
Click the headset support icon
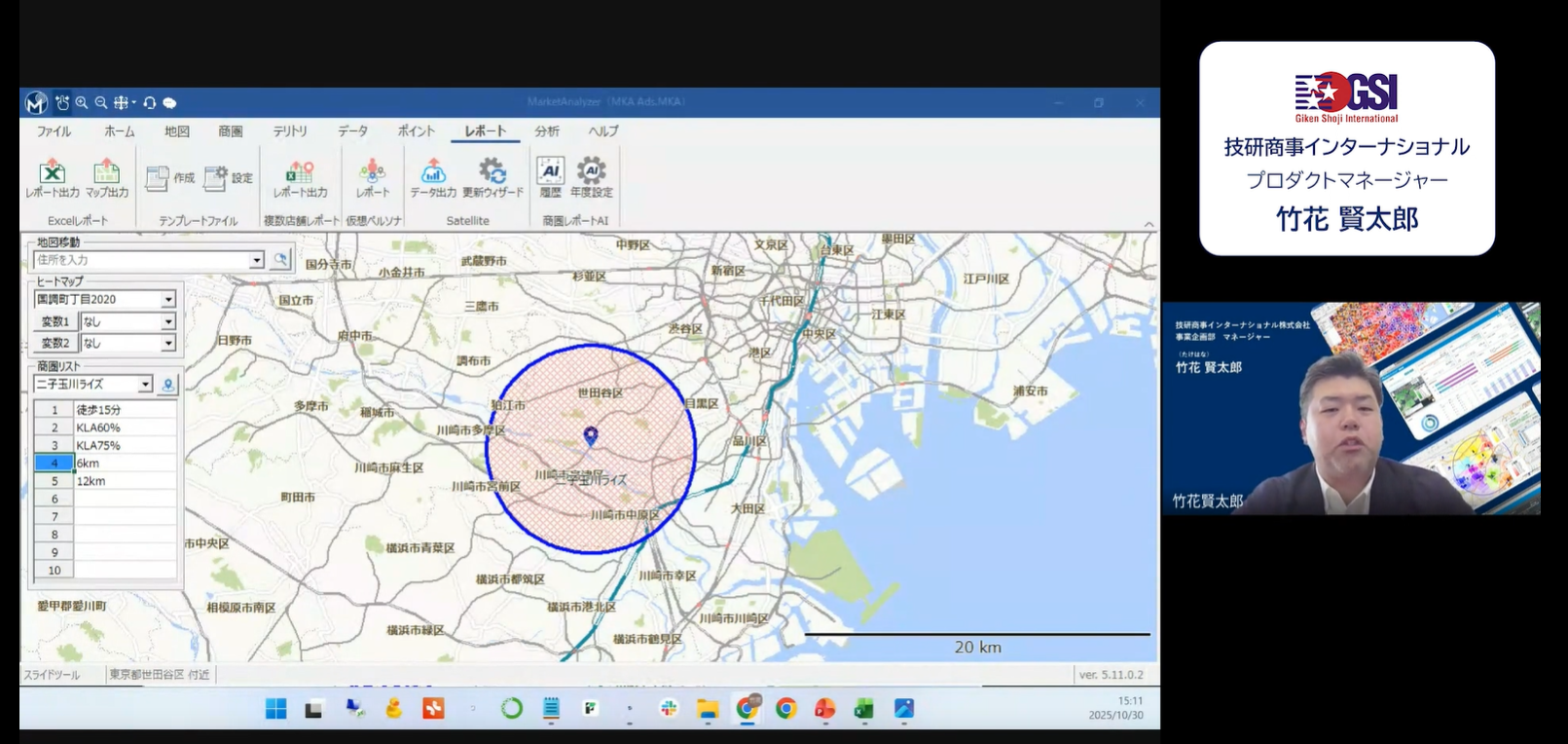click(x=149, y=102)
